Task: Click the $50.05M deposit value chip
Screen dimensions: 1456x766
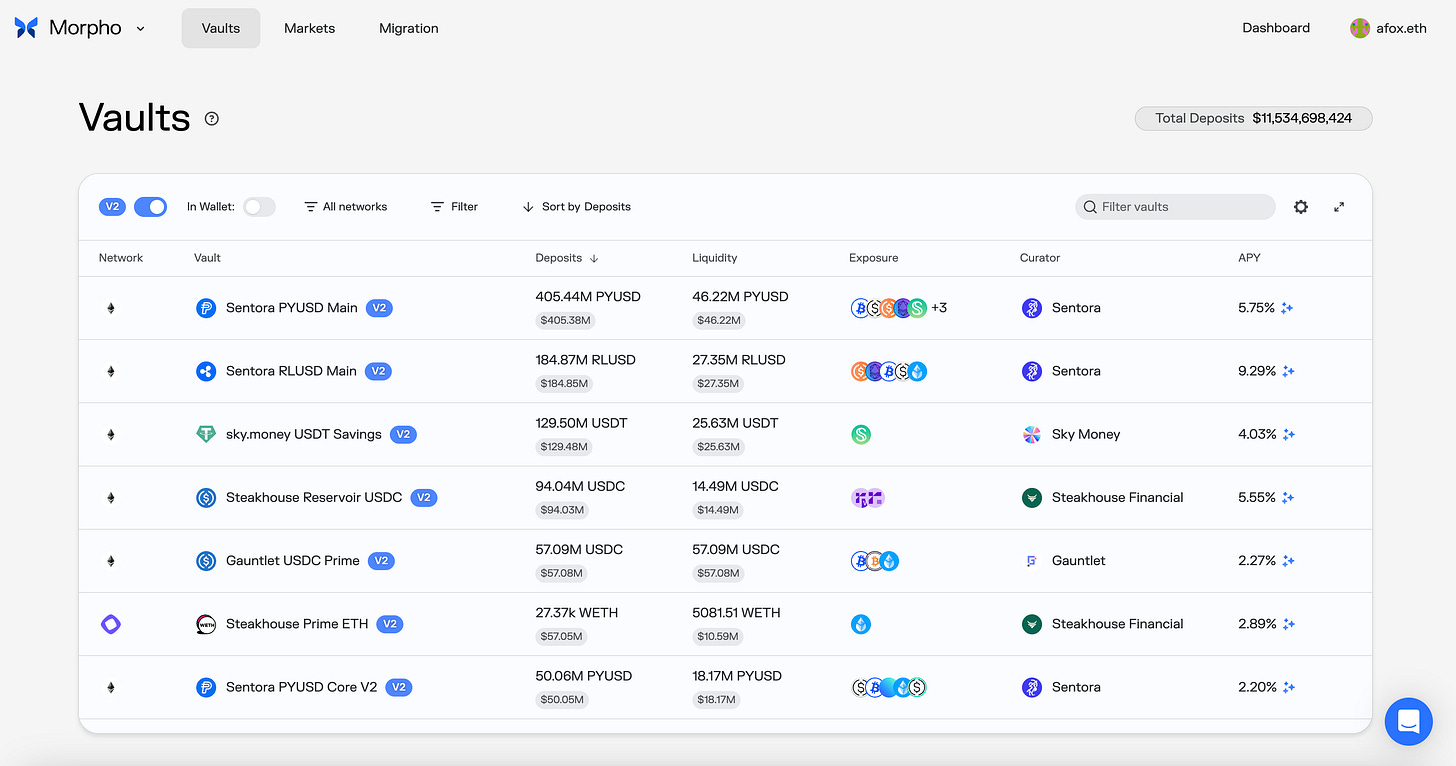Action: pyautogui.click(x=562, y=700)
